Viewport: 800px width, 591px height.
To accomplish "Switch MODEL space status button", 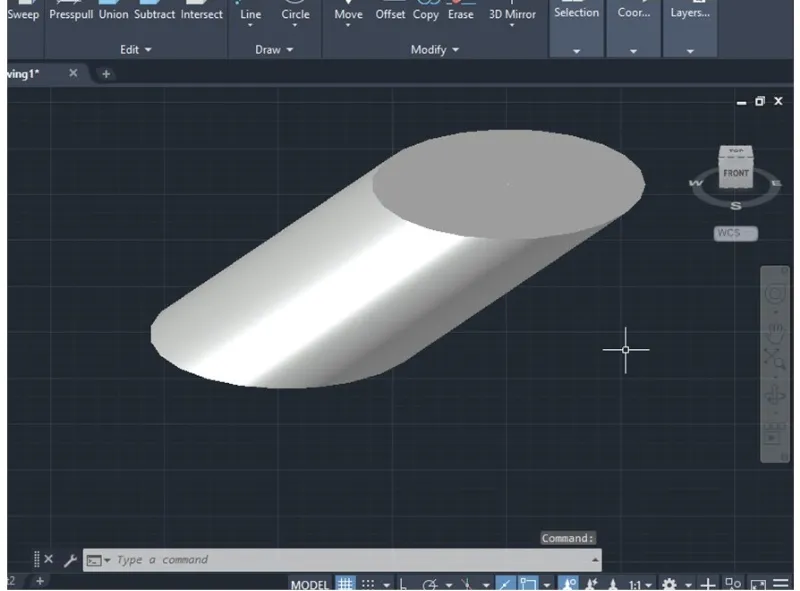I will click(310, 584).
